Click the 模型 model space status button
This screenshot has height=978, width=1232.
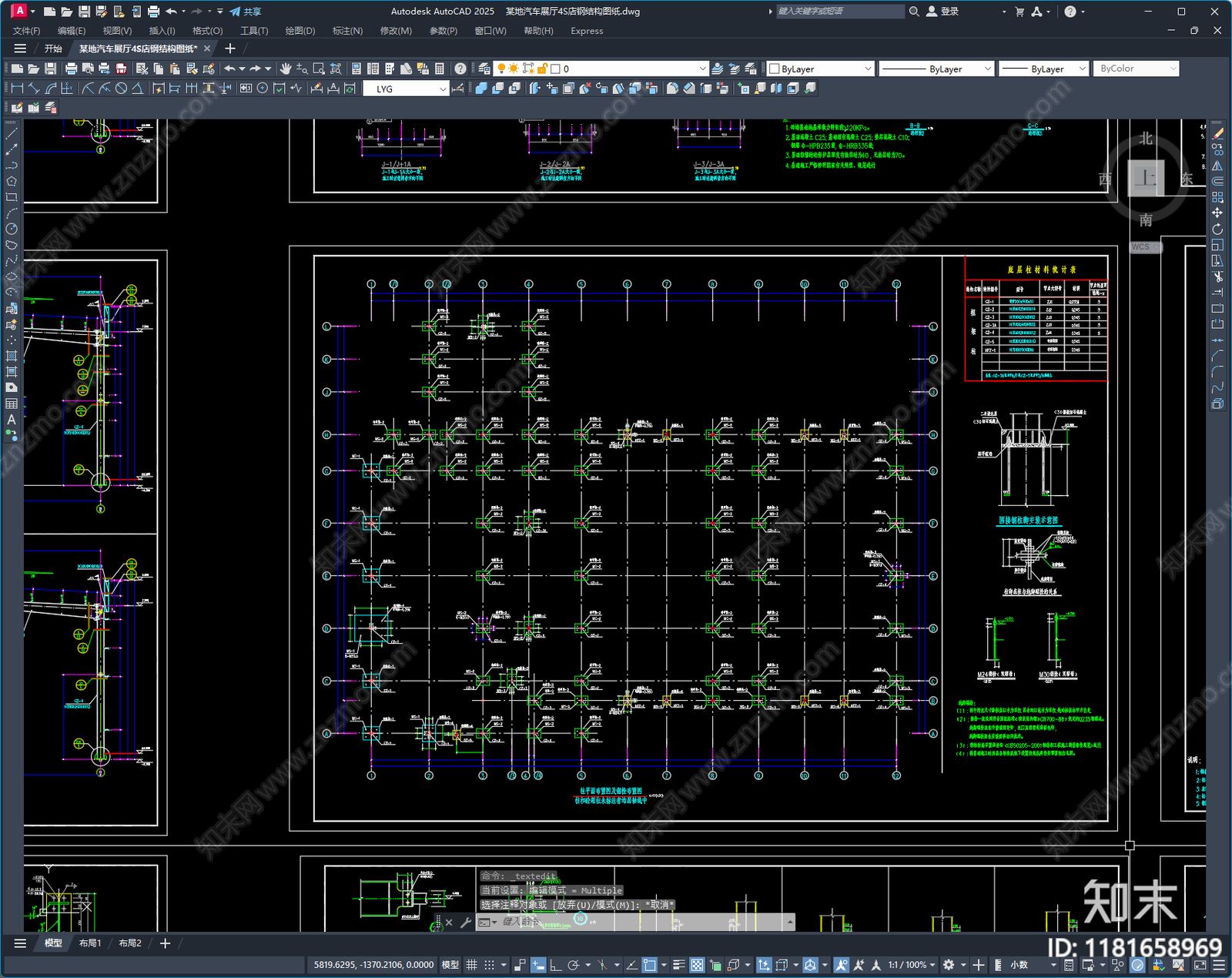(x=450, y=965)
